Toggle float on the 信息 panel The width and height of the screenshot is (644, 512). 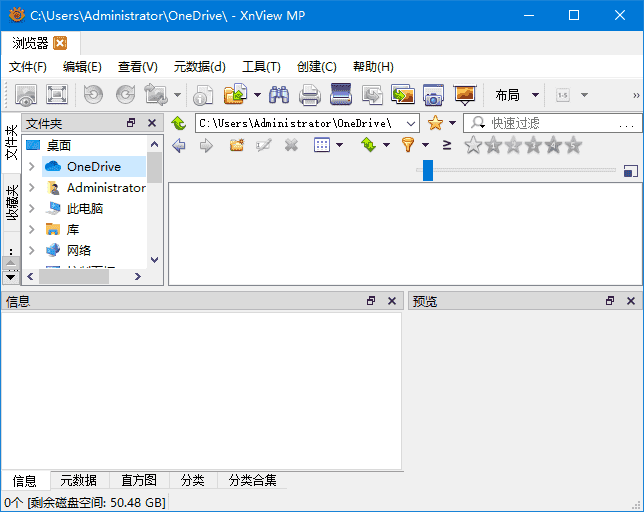(371, 301)
